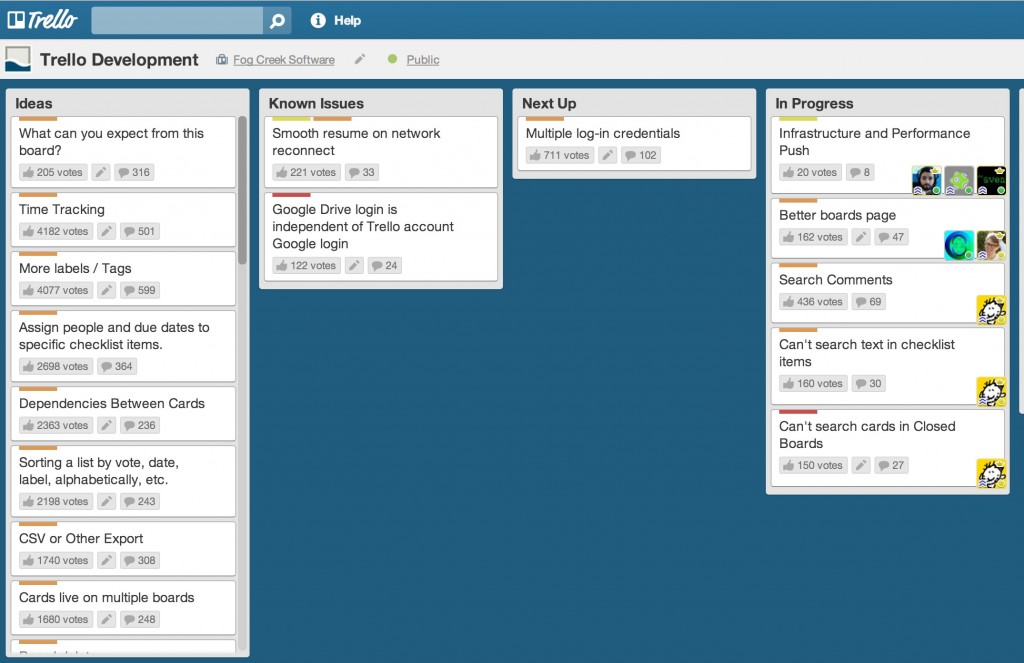Open the 'Multiple log-in credentials' card title
The image size is (1024, 663).
click(603, 133)
